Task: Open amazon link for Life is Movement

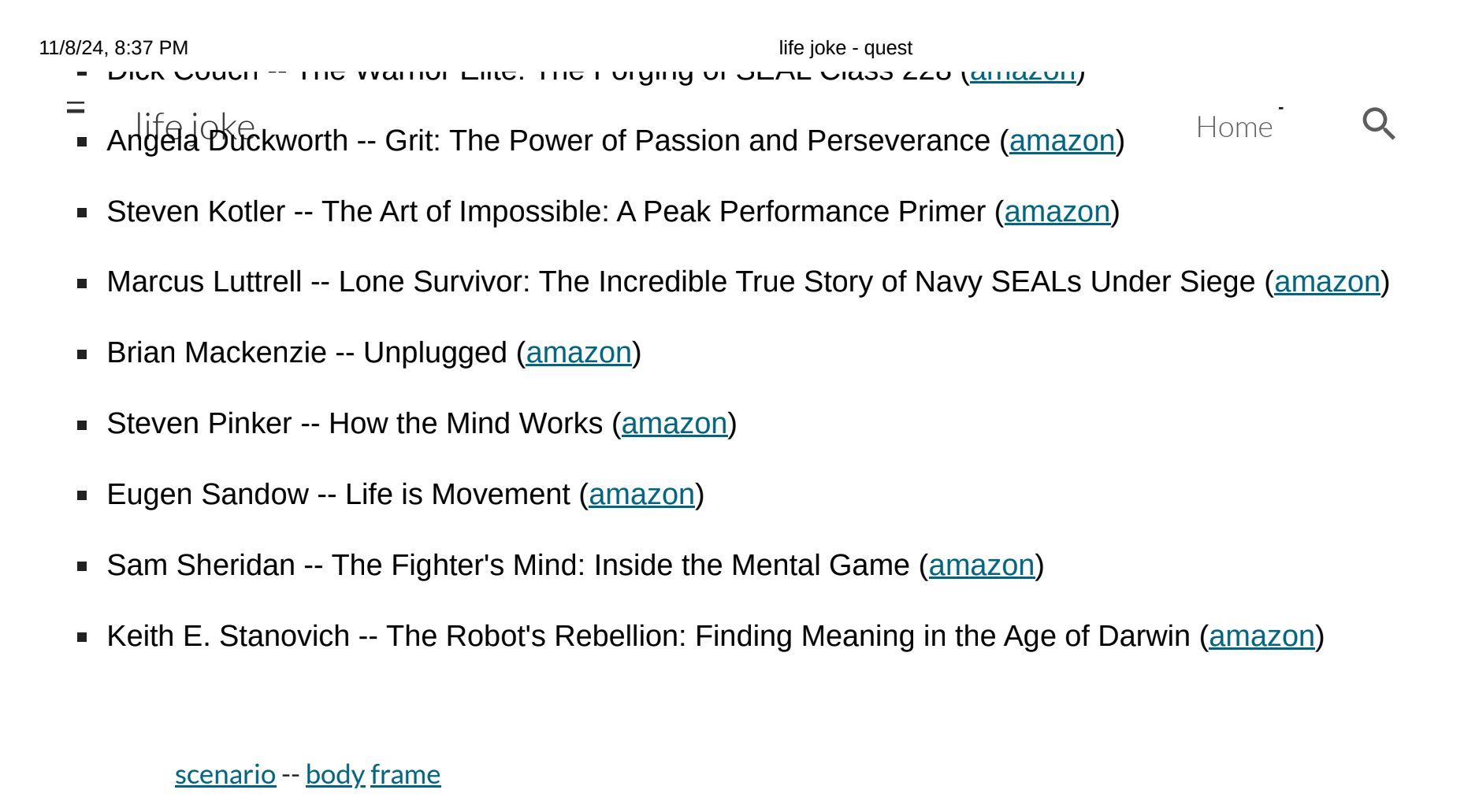Action: pos(642,495)
